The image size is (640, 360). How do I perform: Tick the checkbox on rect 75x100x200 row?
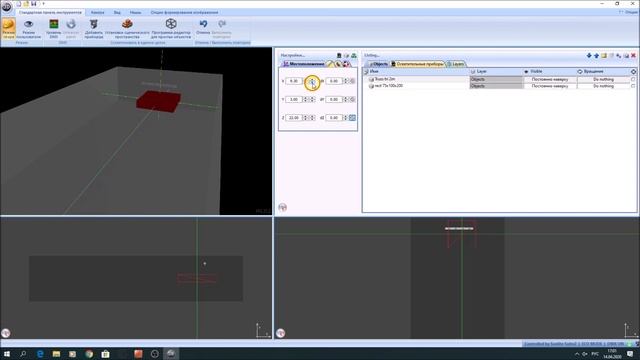[633, 86]
